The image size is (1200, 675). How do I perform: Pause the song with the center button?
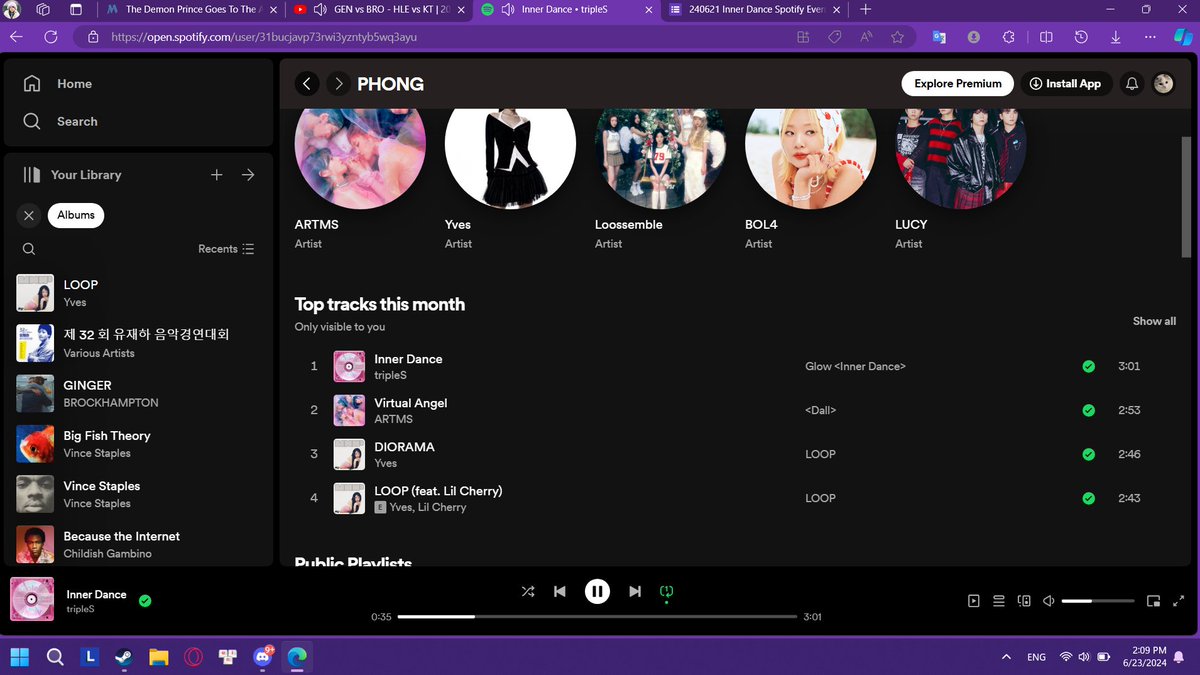coord(597,592)
